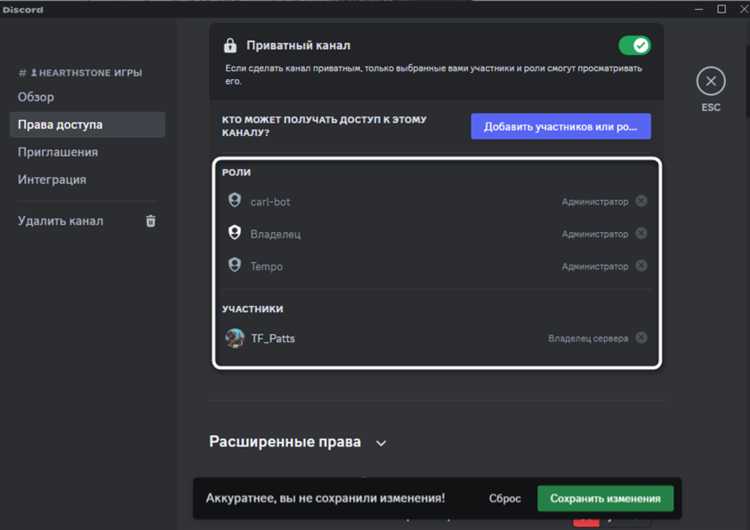
Task: Remove member TF_Patts with its X icon
Action: tap(641, 338)
